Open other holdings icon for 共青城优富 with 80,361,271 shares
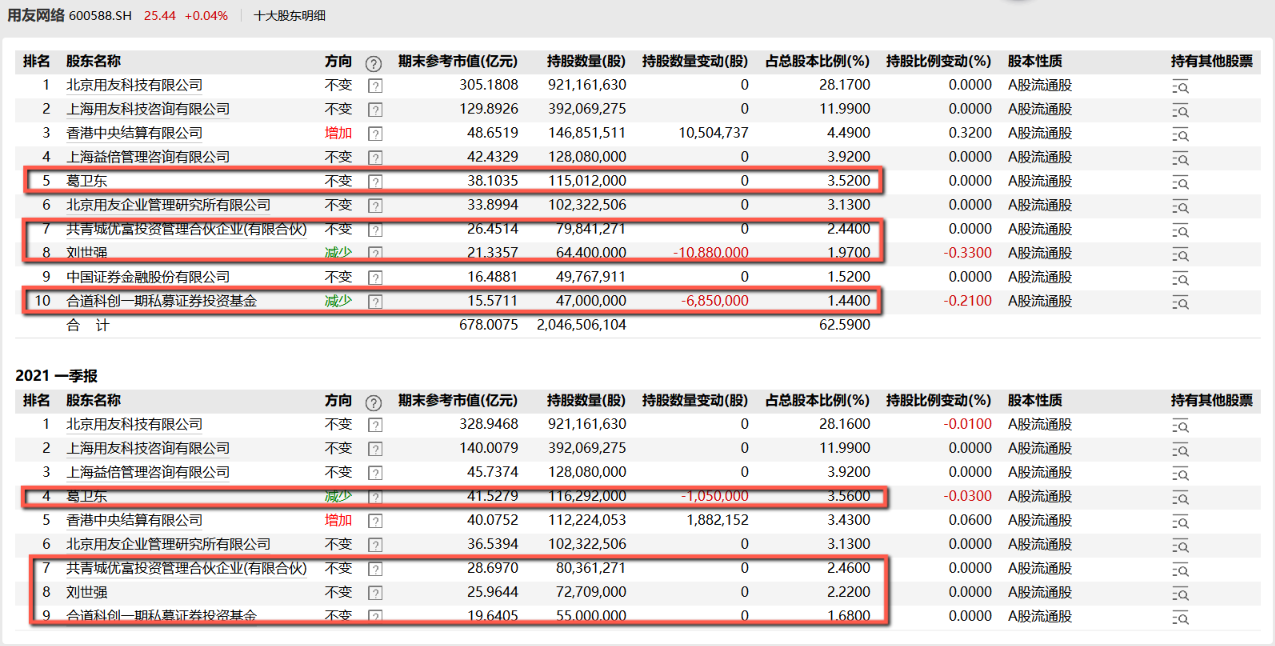1275x646 pixels. 1180,569
